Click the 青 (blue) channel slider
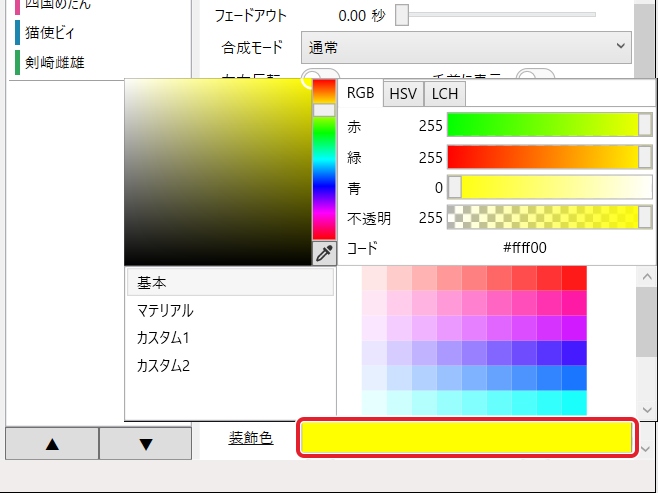The width and height of the screenshot is (658, 493). (549, 187)
